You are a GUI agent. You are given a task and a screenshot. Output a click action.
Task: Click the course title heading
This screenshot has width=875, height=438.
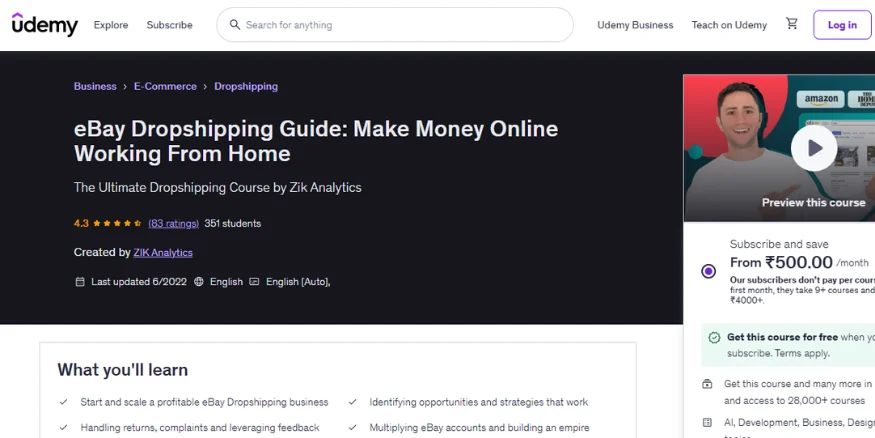click(316, 141)
